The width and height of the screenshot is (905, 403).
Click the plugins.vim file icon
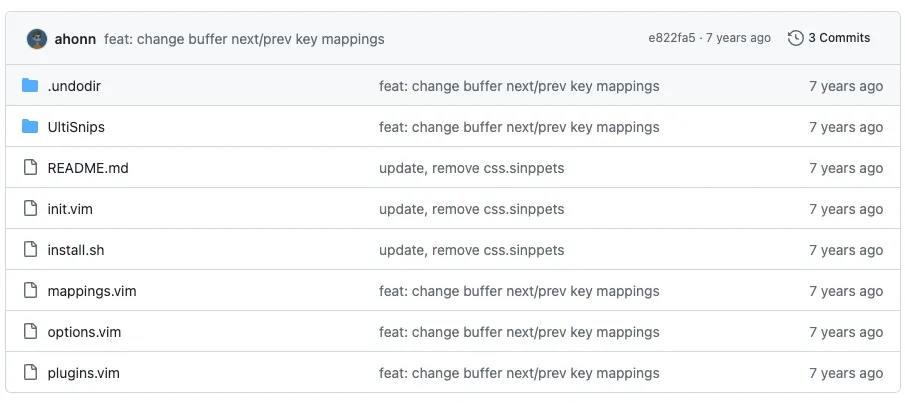30,373
